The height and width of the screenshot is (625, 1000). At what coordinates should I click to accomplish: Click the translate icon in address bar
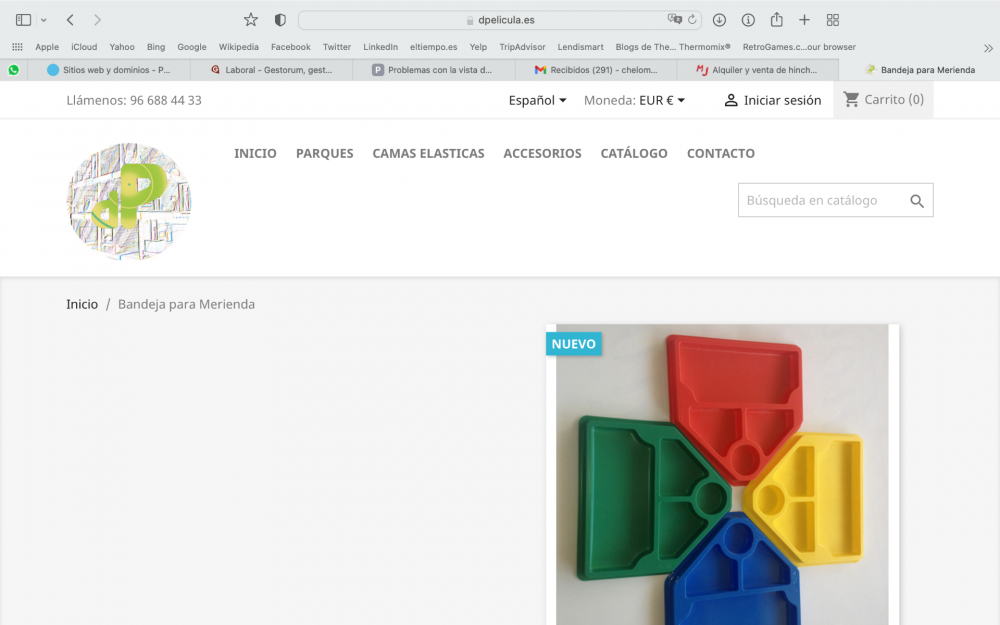pos(674,19)
